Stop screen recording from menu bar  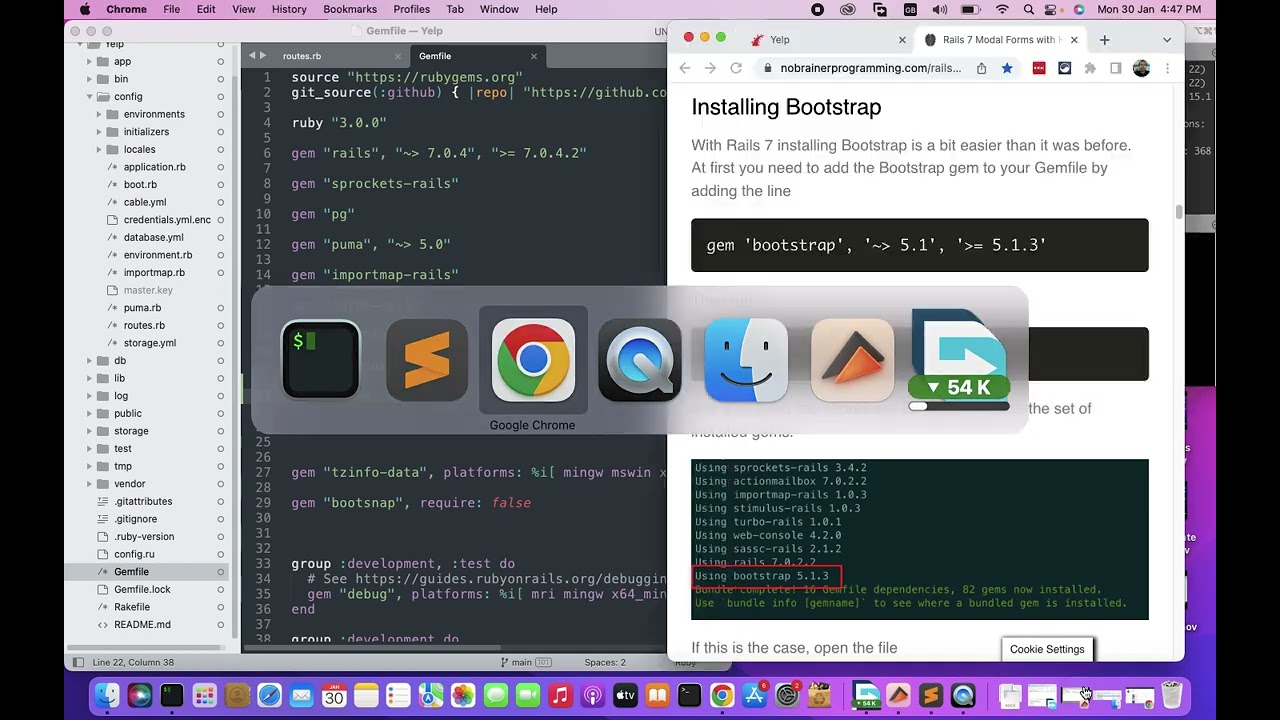point(817,9)
